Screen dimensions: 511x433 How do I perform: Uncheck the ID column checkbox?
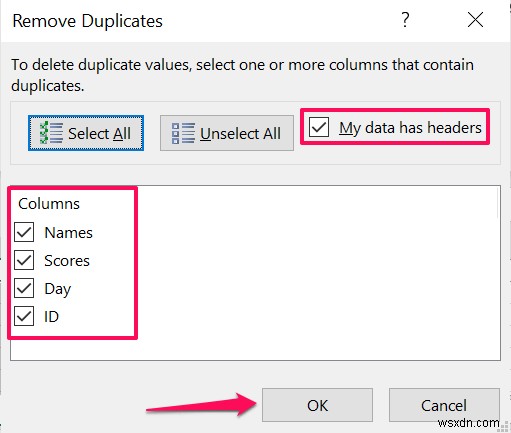pos(24,316)
